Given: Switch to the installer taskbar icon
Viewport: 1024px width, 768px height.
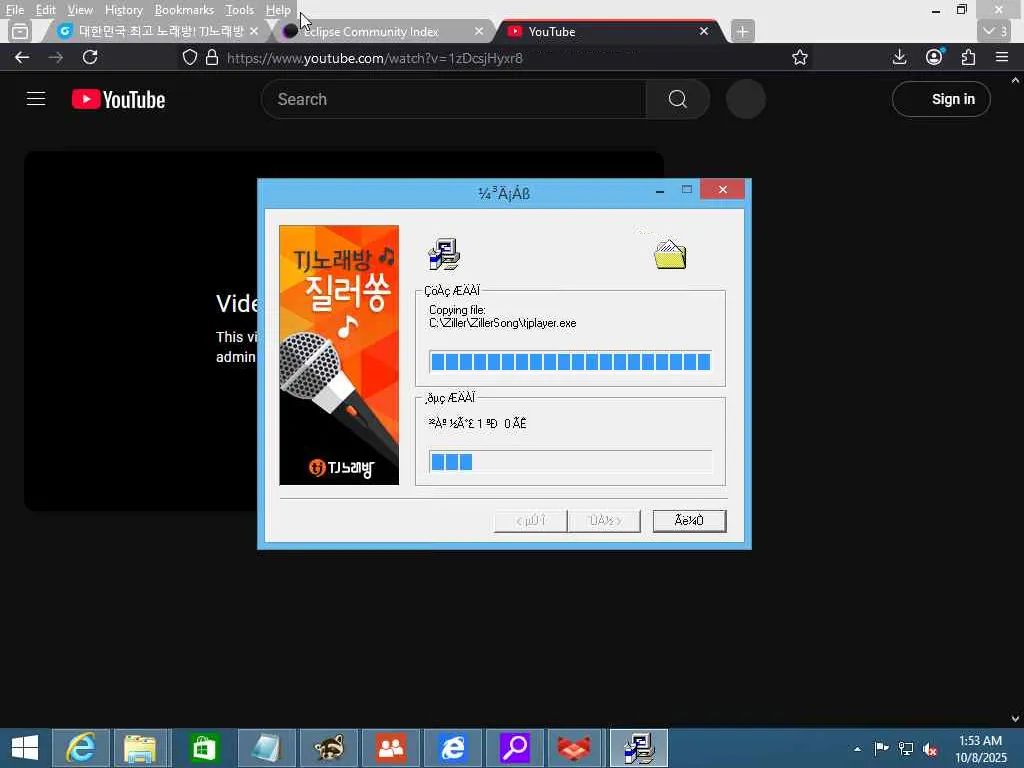Looking at the screenshot, I should [639, 748].
